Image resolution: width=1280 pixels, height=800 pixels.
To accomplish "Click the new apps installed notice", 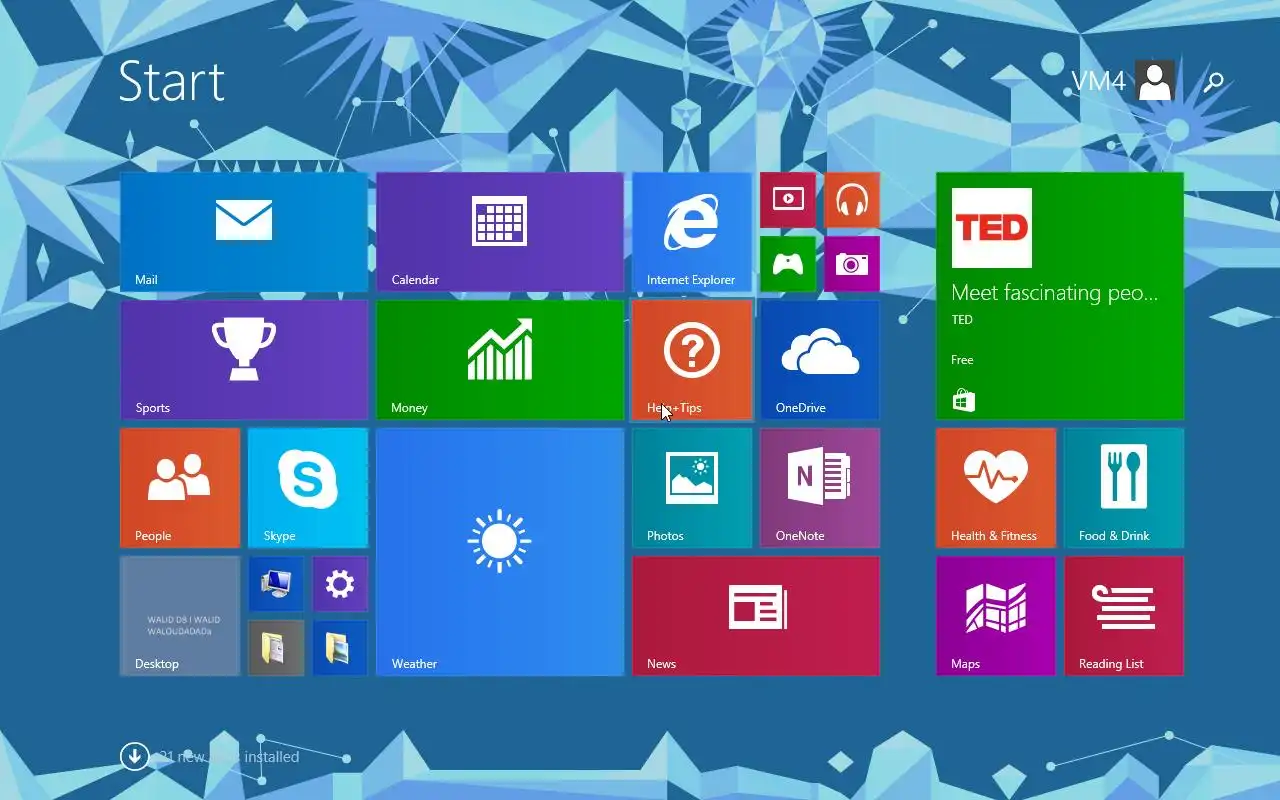I will [x=229, y=757].
